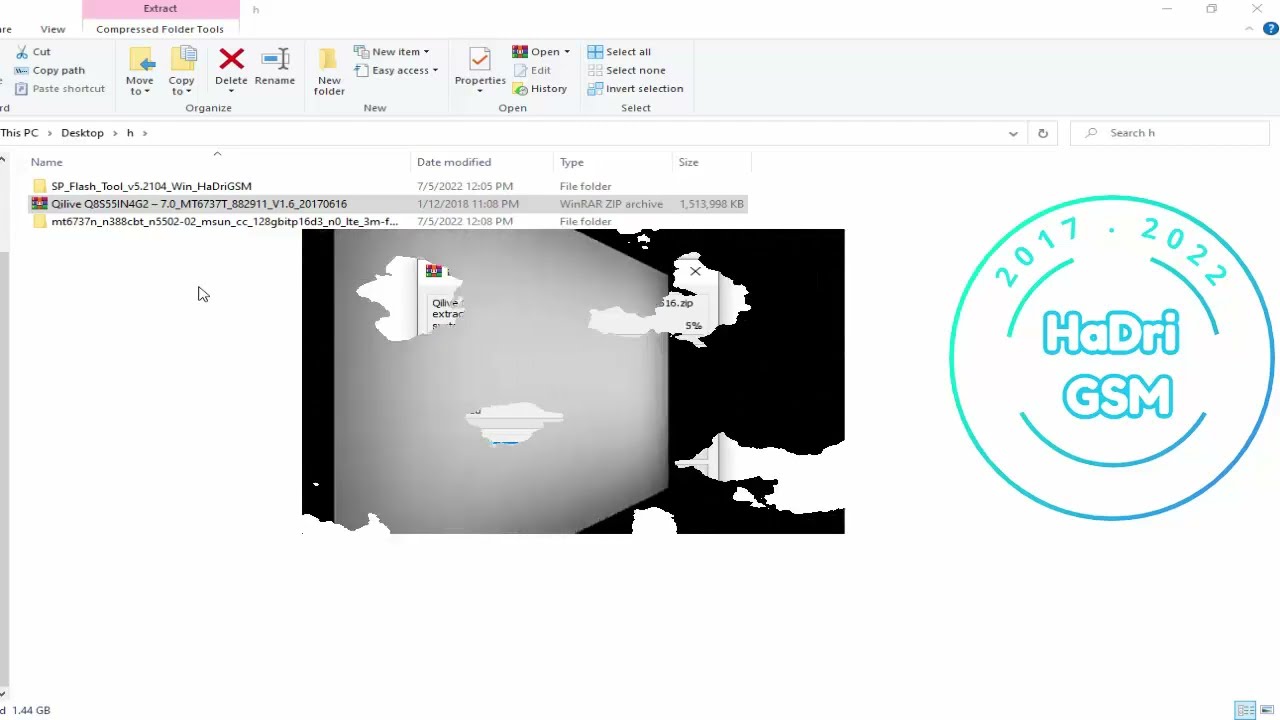The height and width of the screenshot is (720, 1280).
Task: Click the 7/5/2022 12:08 PM date cell
Action: [465, 222]
